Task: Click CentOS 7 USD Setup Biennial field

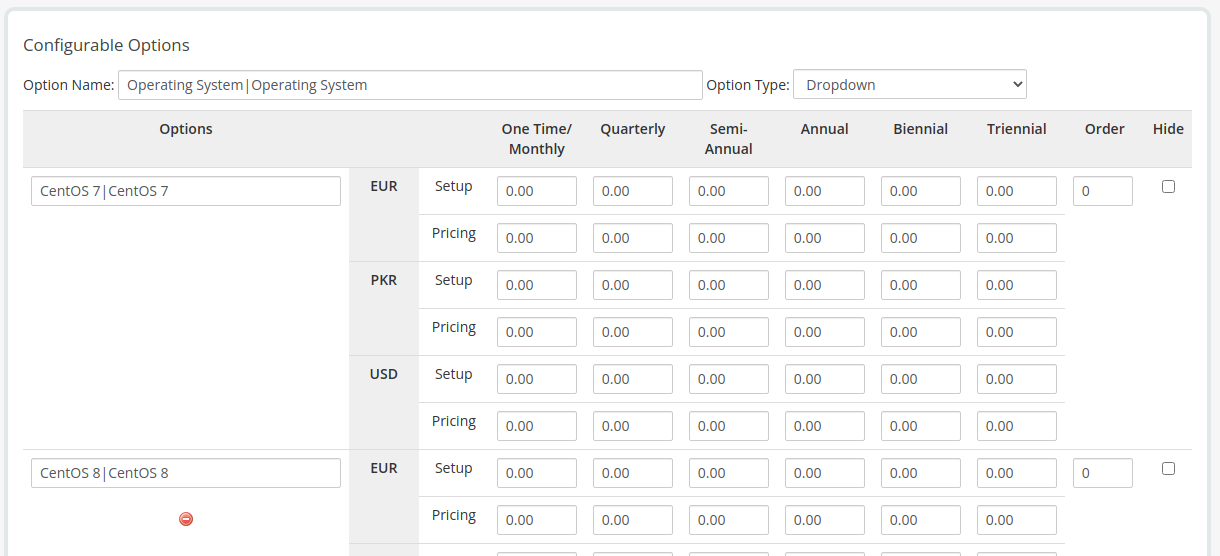Action: tap(921, 379)
